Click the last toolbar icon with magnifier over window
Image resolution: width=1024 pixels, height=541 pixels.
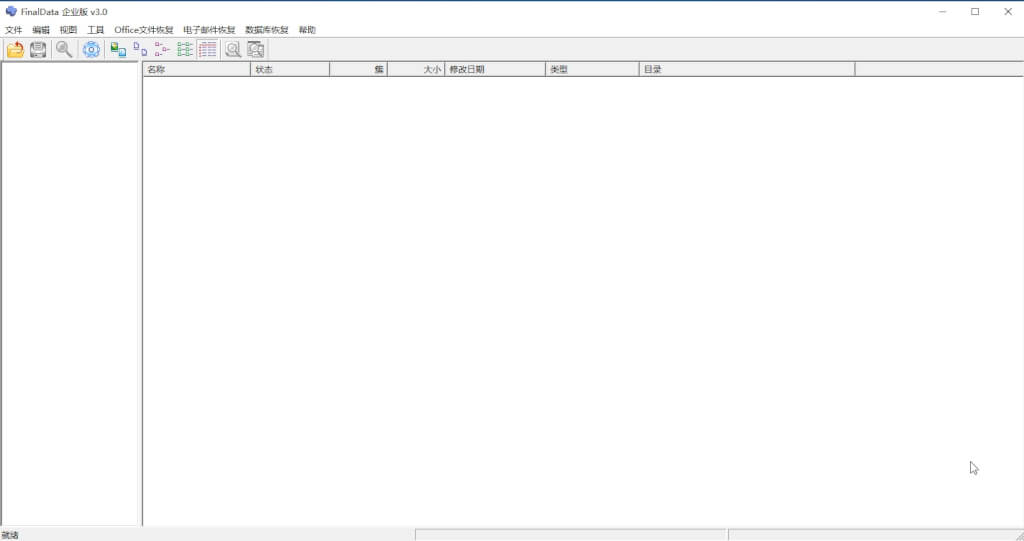(x=255, y=50)
